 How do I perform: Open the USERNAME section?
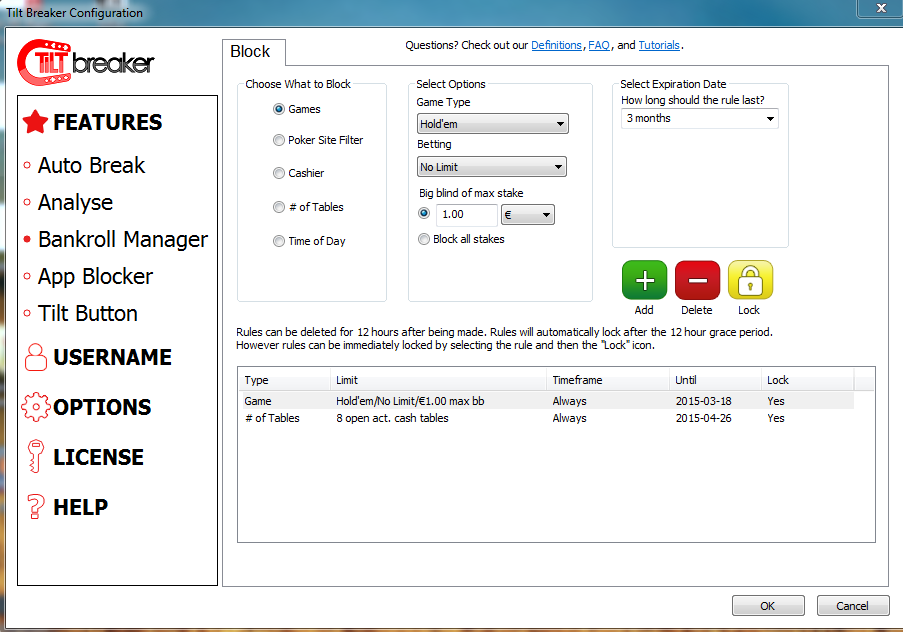click(x=113, y=357)
